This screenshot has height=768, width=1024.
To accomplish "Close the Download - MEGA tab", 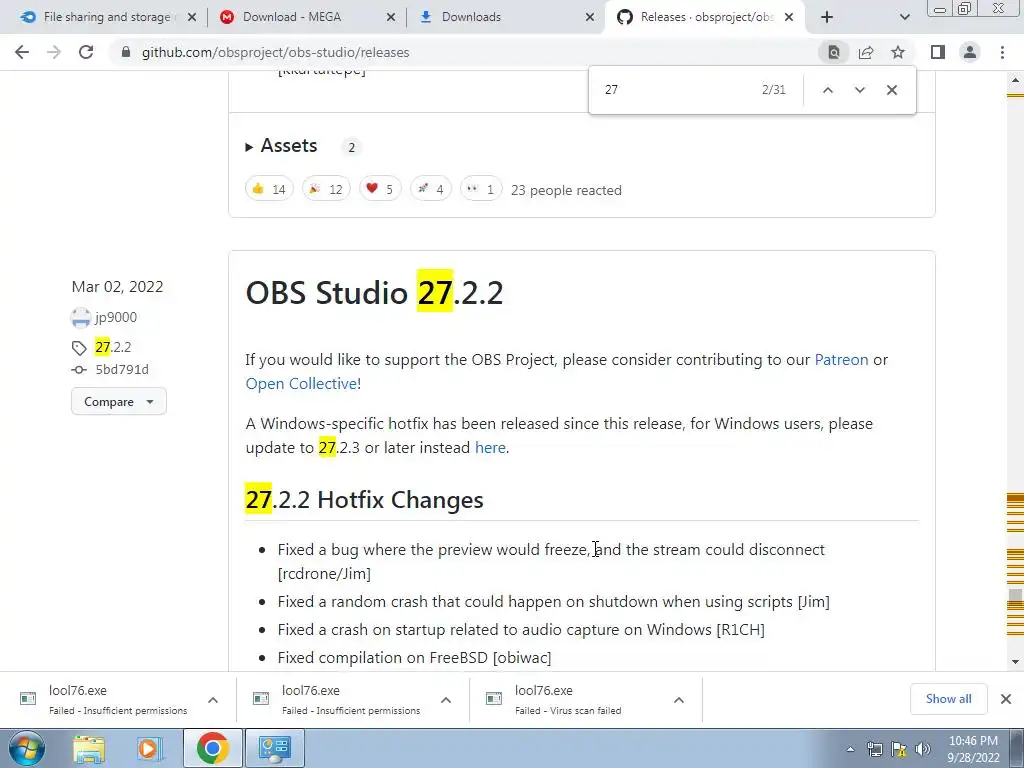I will tap(391, 17).
